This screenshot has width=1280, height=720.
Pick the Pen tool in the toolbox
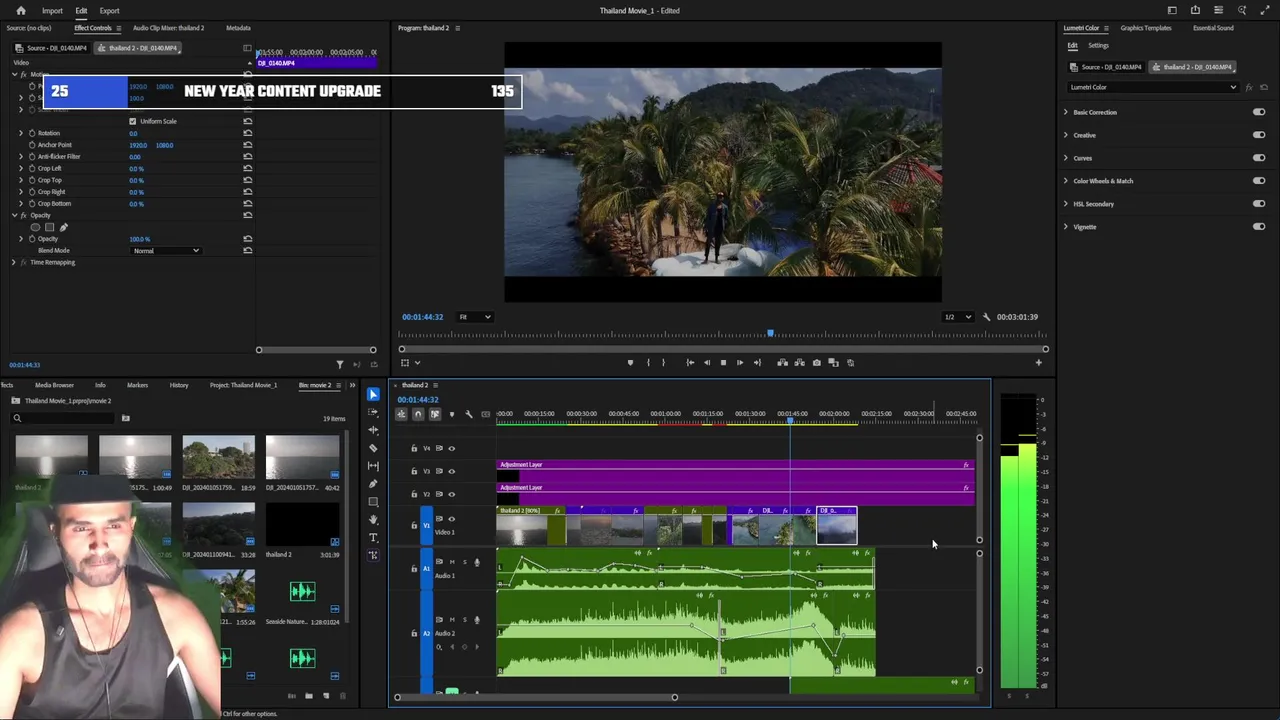pyautogui.click(x=373, y=483)
